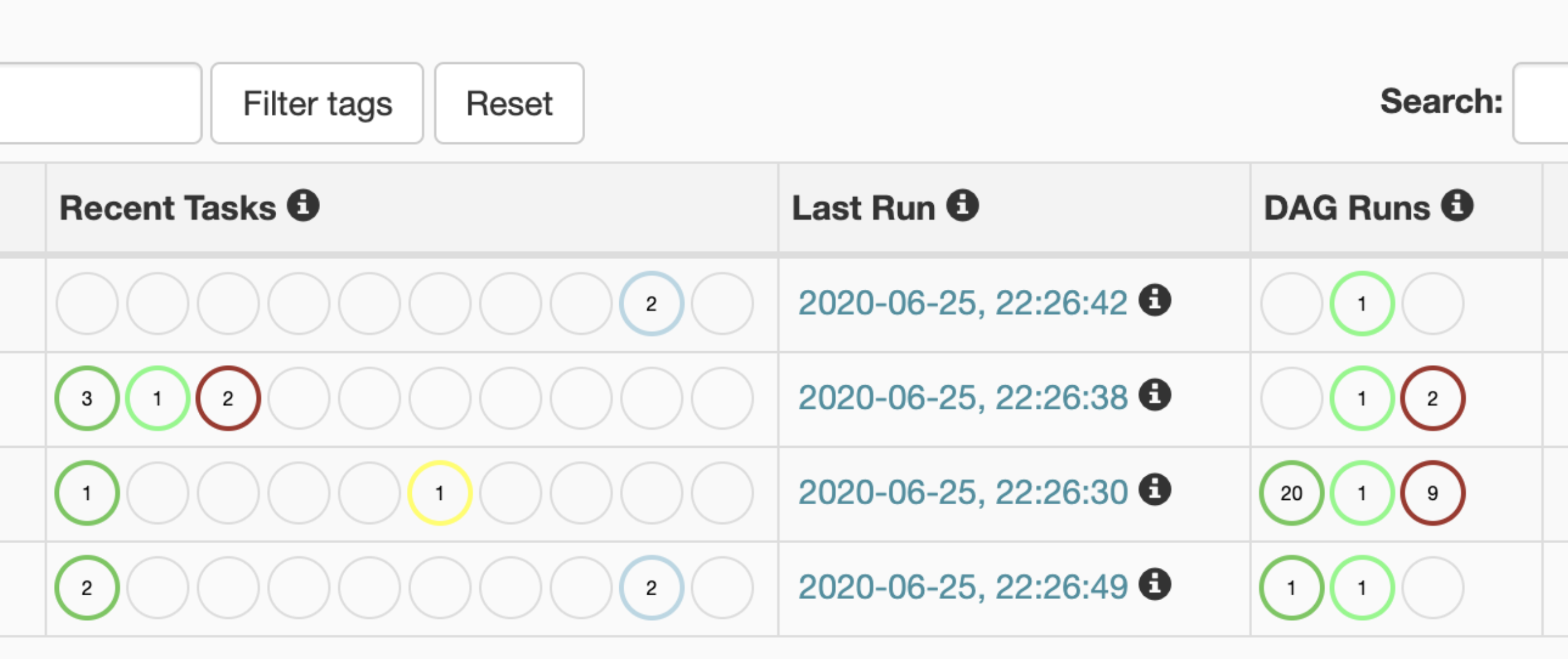The height and width of the screenshot is (659, 1568).
Task: Click the Recent Tasks info icon
Action: (303, 206)
